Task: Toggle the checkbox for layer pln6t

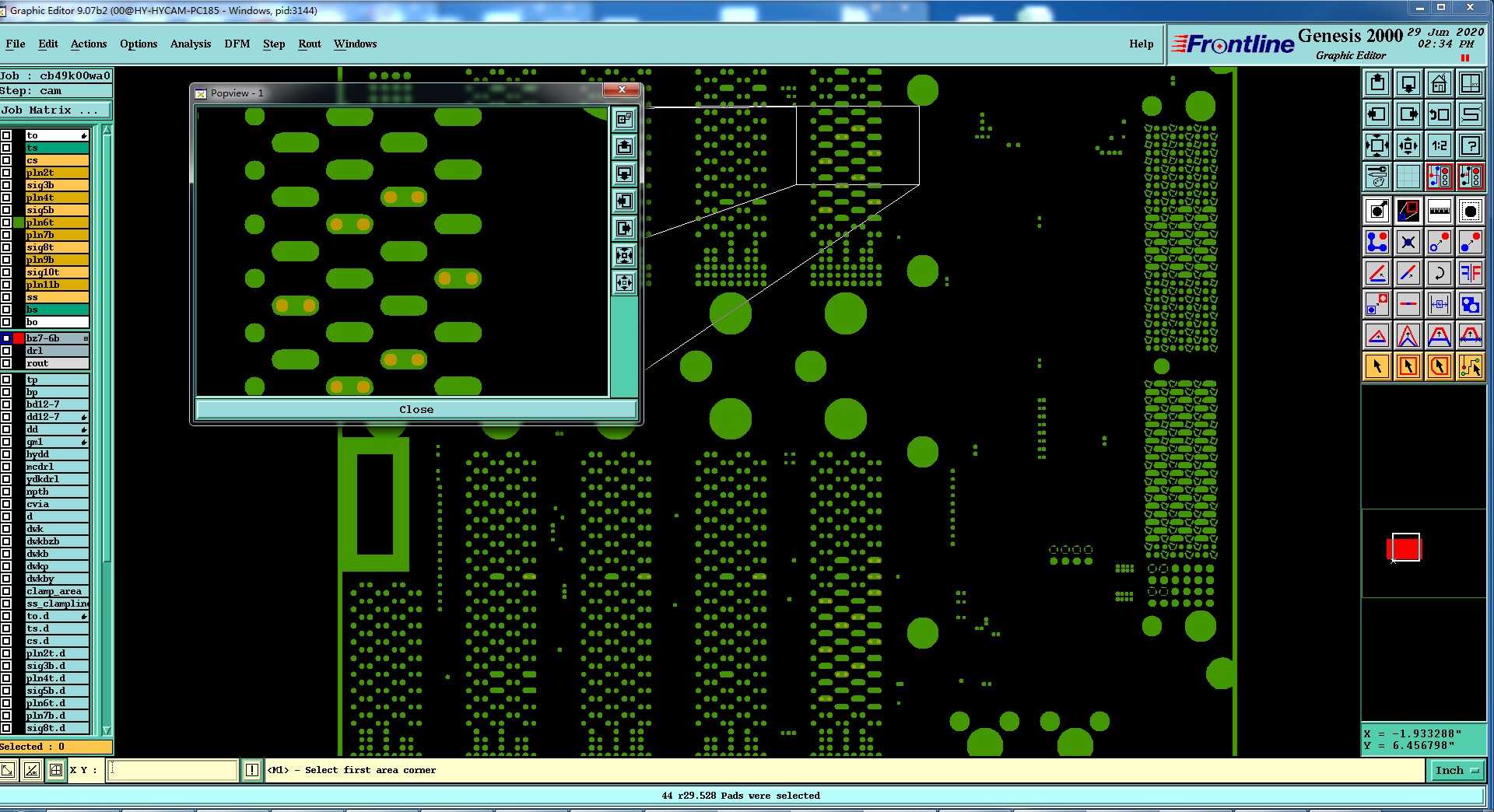Action: tap(6, 222)
